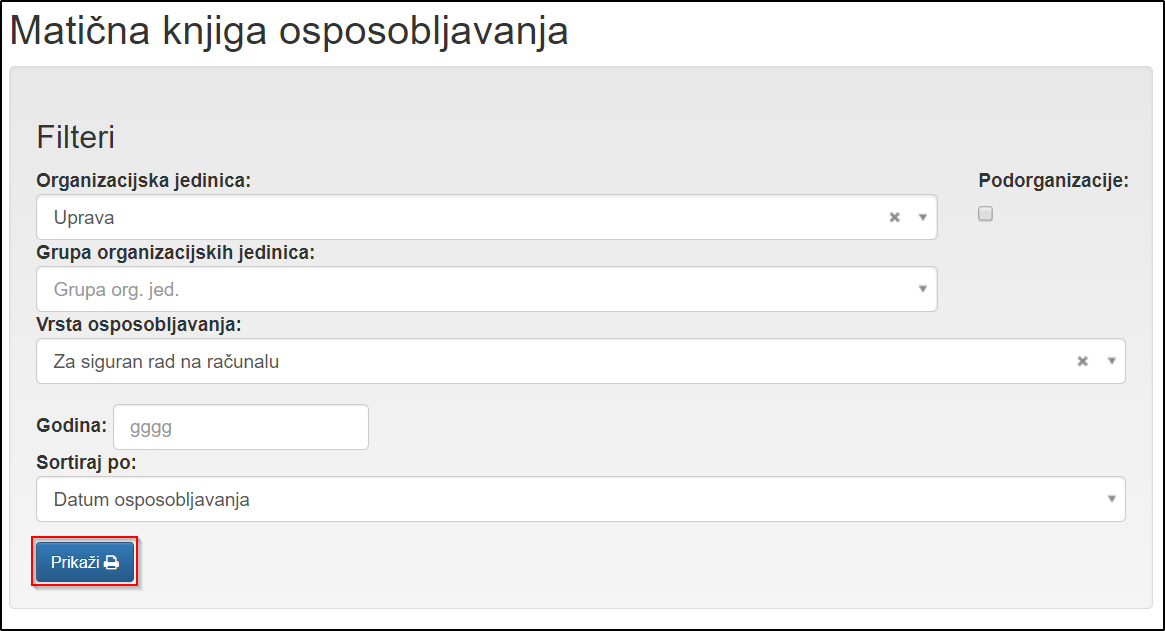Enable the Podorganizacije checkbox
Screen dimensions: 1165x631
[x=985, y=213]
